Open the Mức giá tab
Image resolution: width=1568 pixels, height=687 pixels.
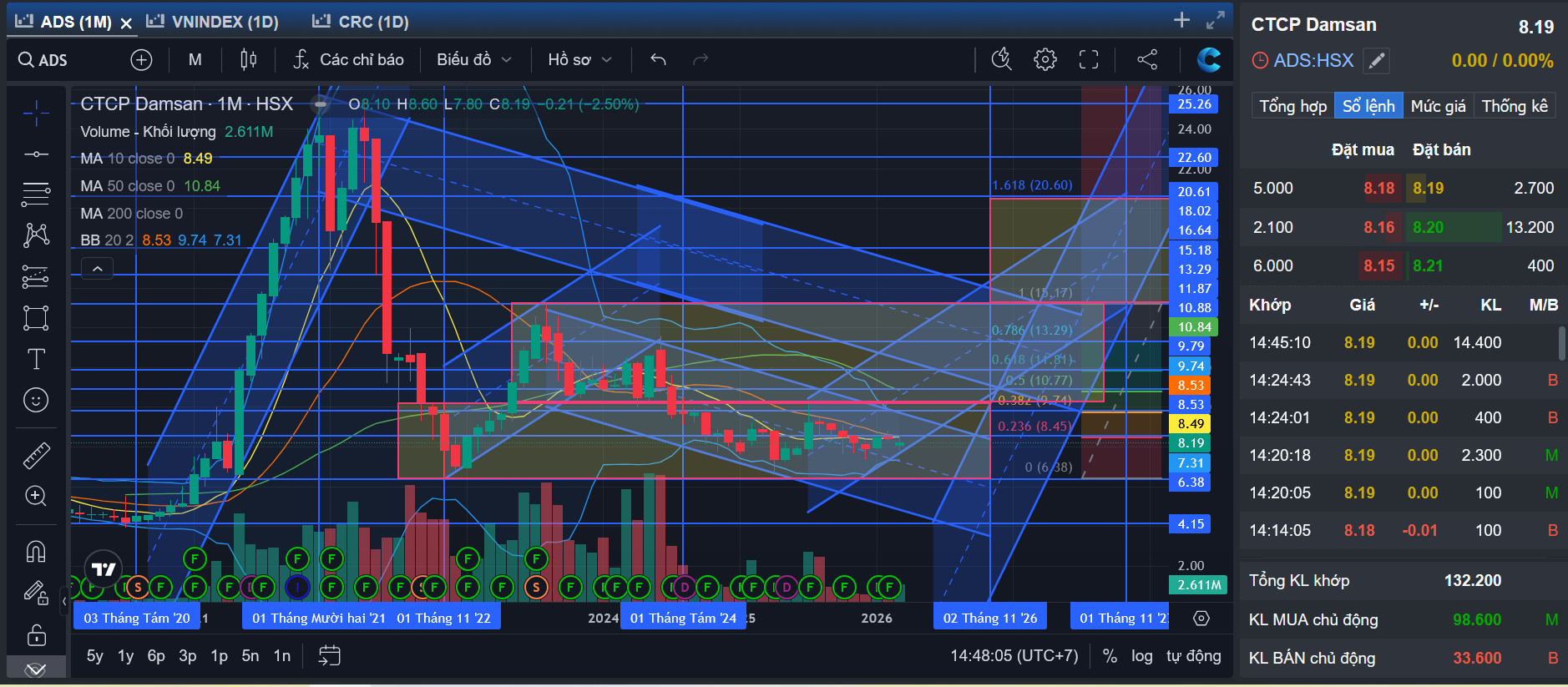[x=1439, y=106]
